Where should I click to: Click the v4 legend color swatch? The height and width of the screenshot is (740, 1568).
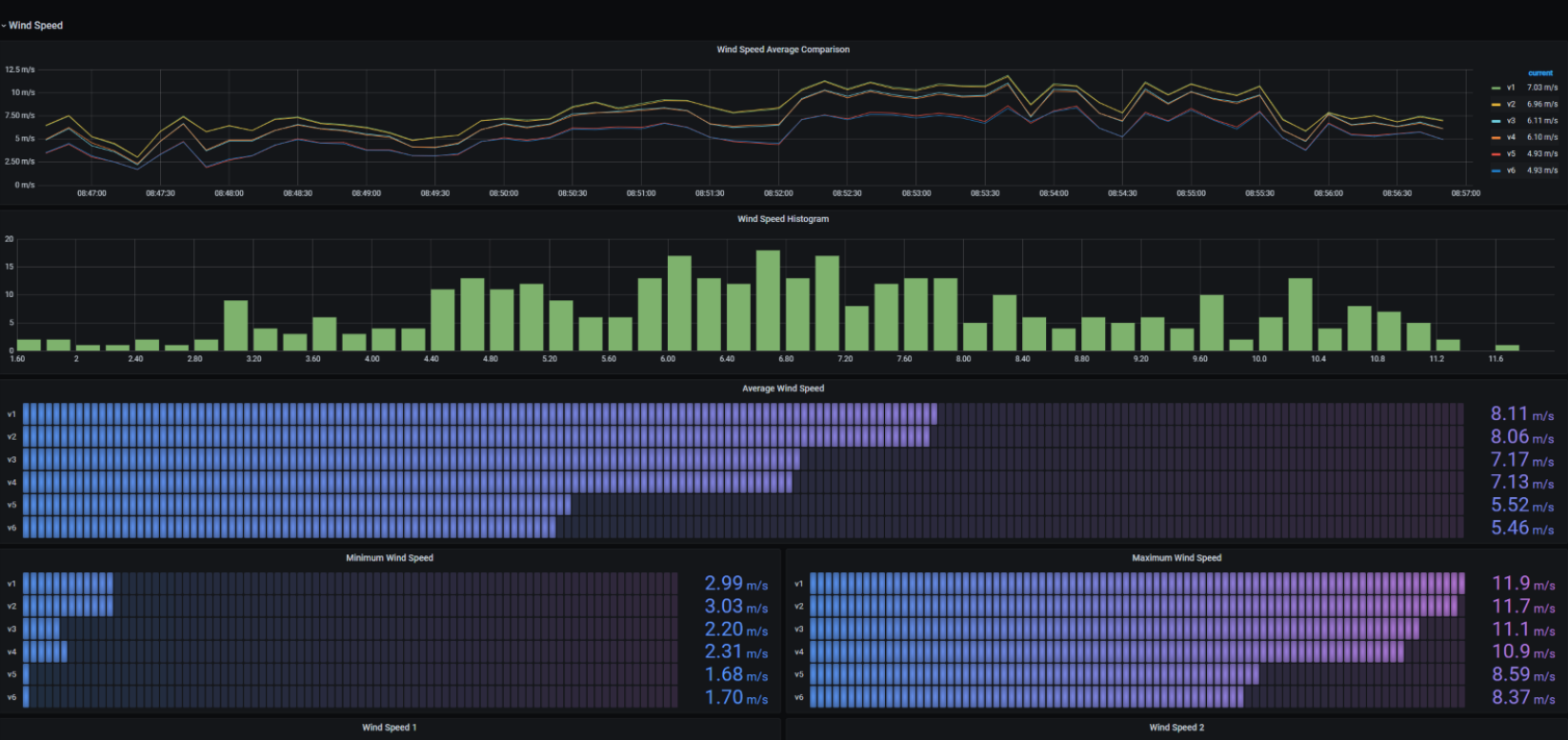pyautogui.click(x=1497, y=137)
